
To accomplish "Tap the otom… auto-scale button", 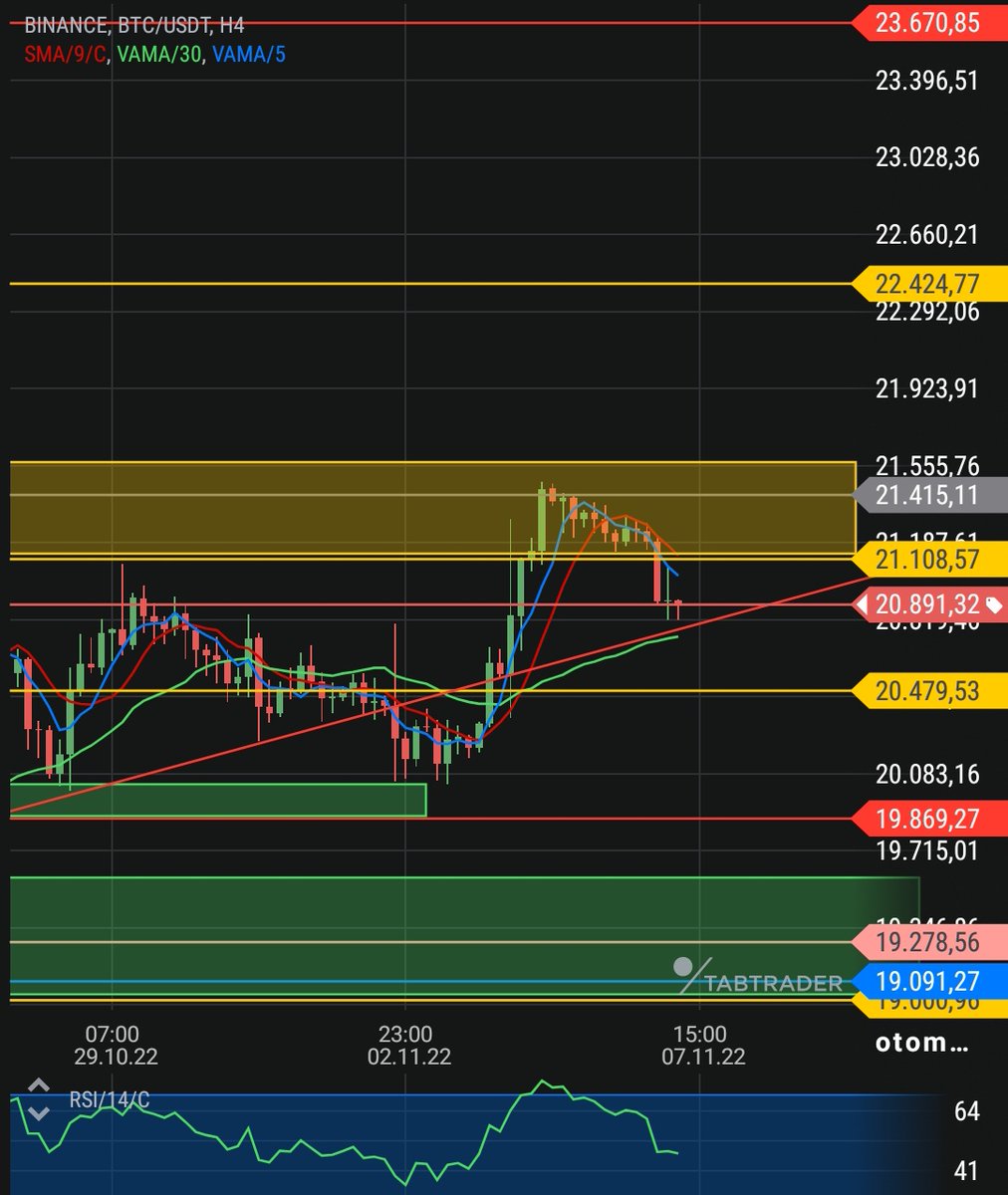I will [x=921, y=1043].
